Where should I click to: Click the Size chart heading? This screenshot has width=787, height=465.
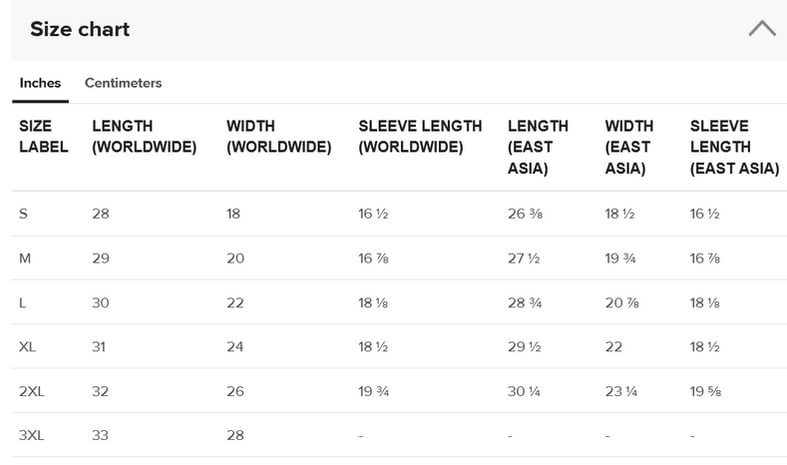point(80,29)
